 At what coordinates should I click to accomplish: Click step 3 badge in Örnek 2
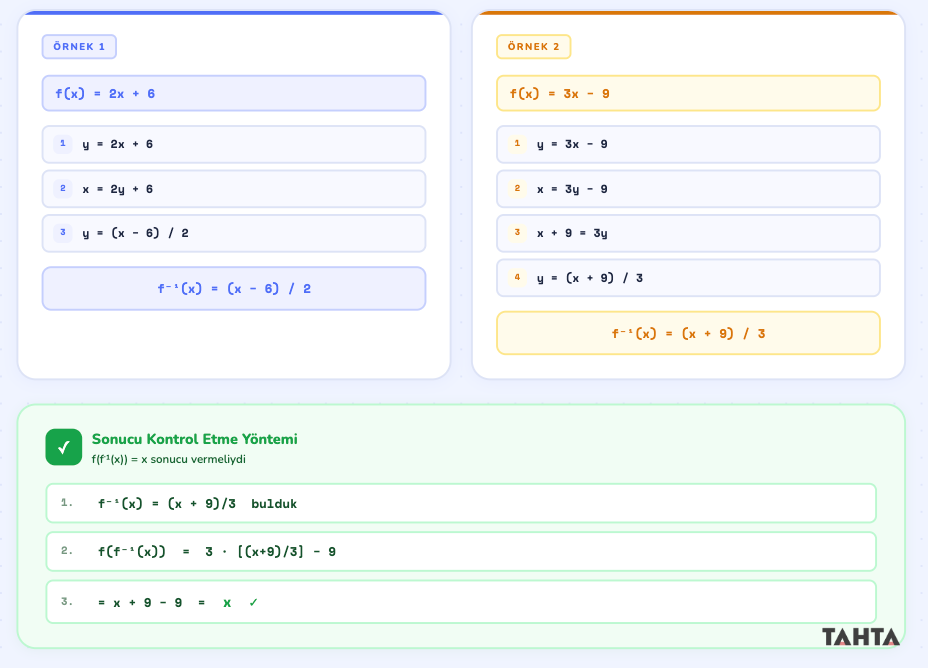(517, 233)
